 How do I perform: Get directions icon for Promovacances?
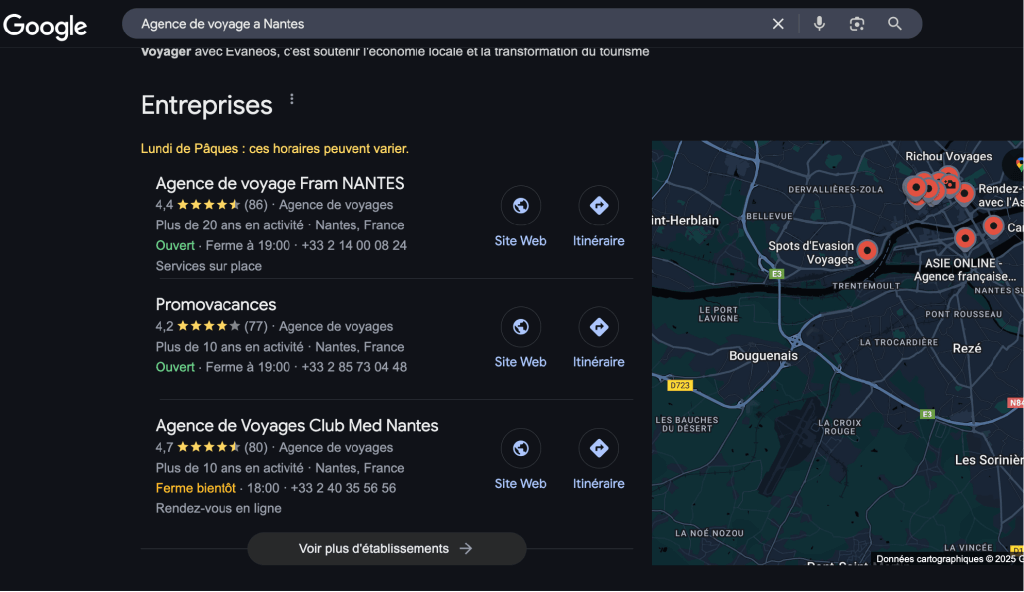click(599, 327)
